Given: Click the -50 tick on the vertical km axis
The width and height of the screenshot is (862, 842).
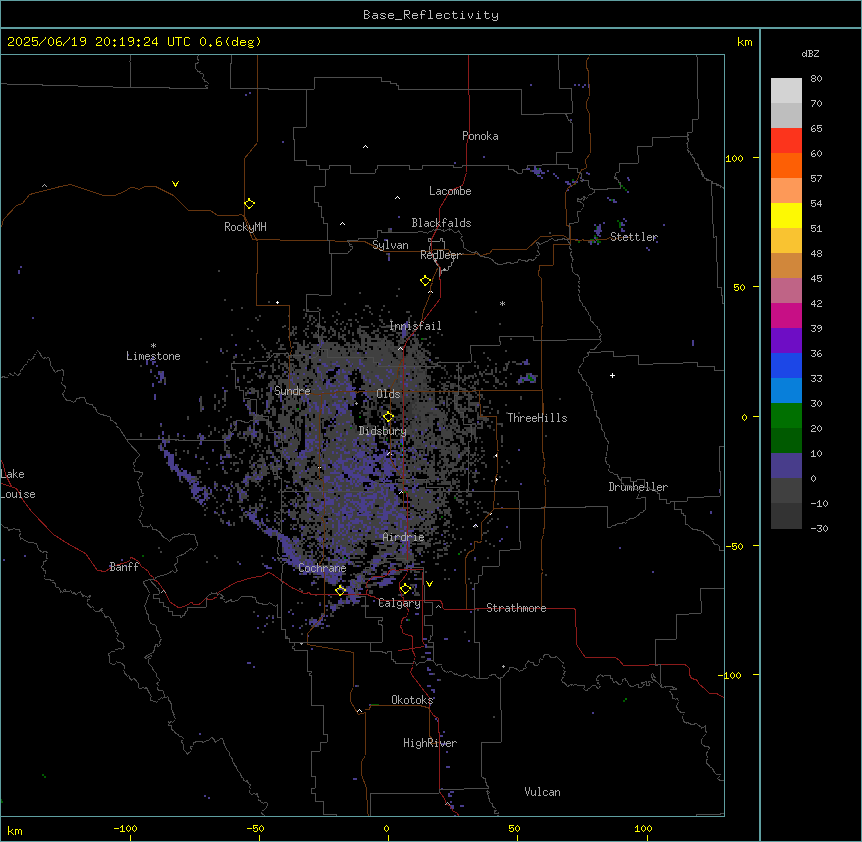Looking at the screenshot, I should coord(734,546).
